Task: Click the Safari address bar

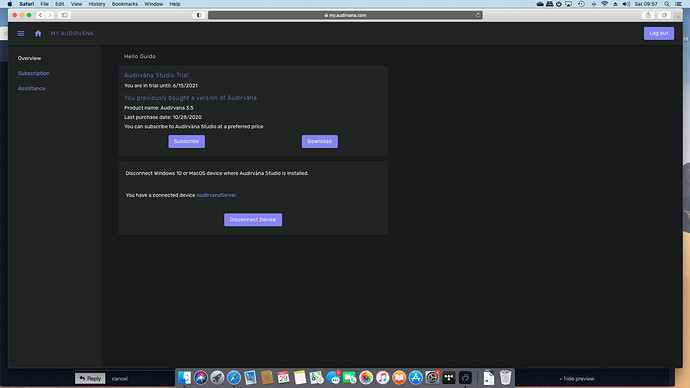Action: point(345,15)
